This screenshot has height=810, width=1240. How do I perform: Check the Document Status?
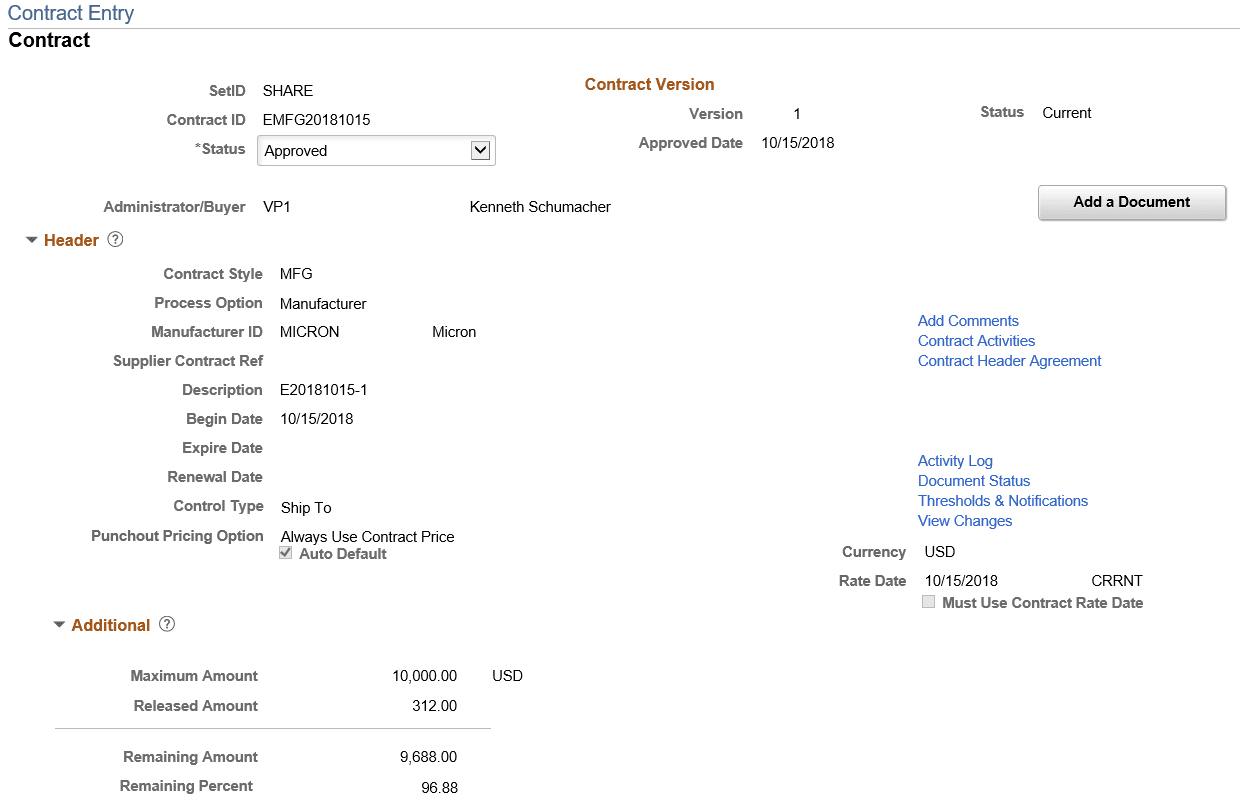pos(973,480)
